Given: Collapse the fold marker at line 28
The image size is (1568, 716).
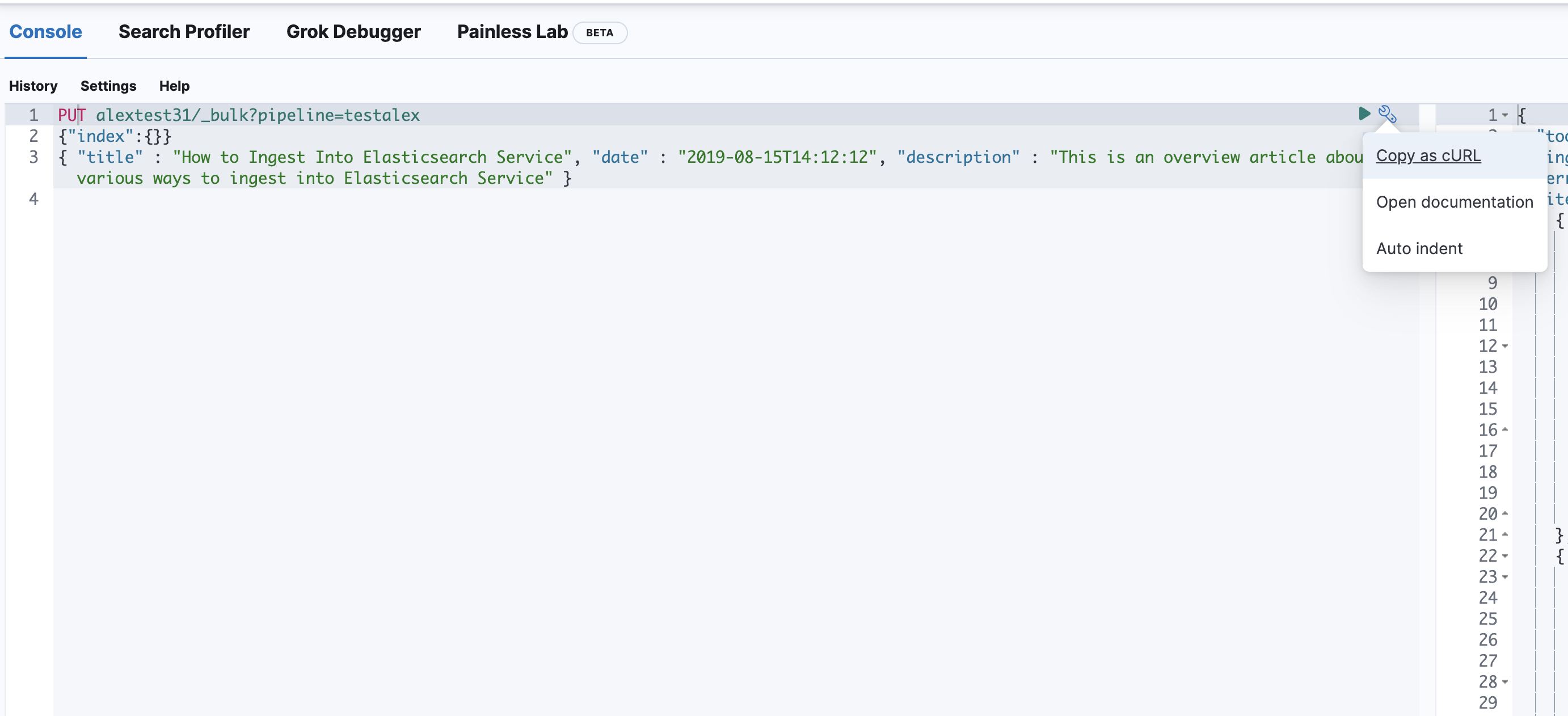Looking at the screenshot, I should coord(1505,682).
